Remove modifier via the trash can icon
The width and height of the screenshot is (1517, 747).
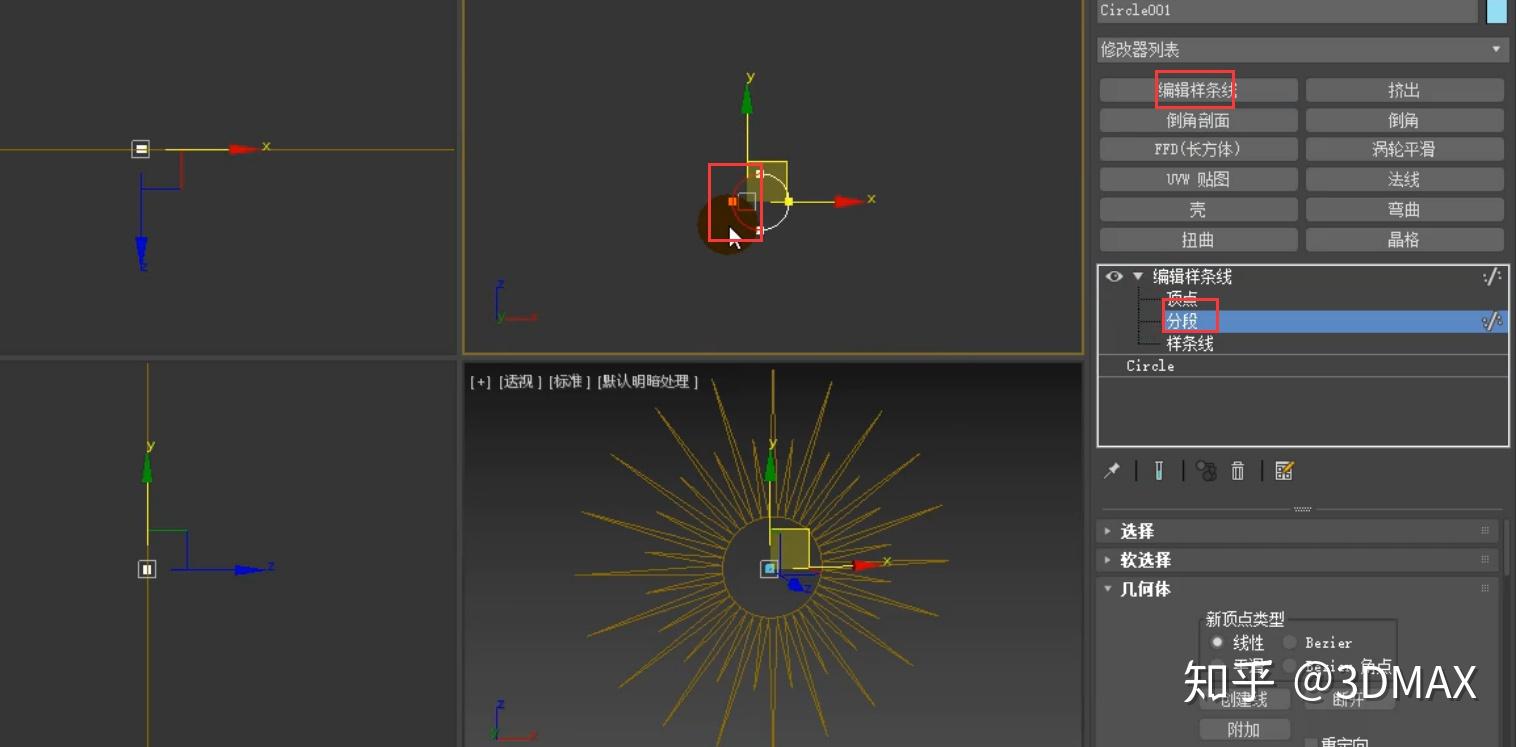tap(1237, 470)
